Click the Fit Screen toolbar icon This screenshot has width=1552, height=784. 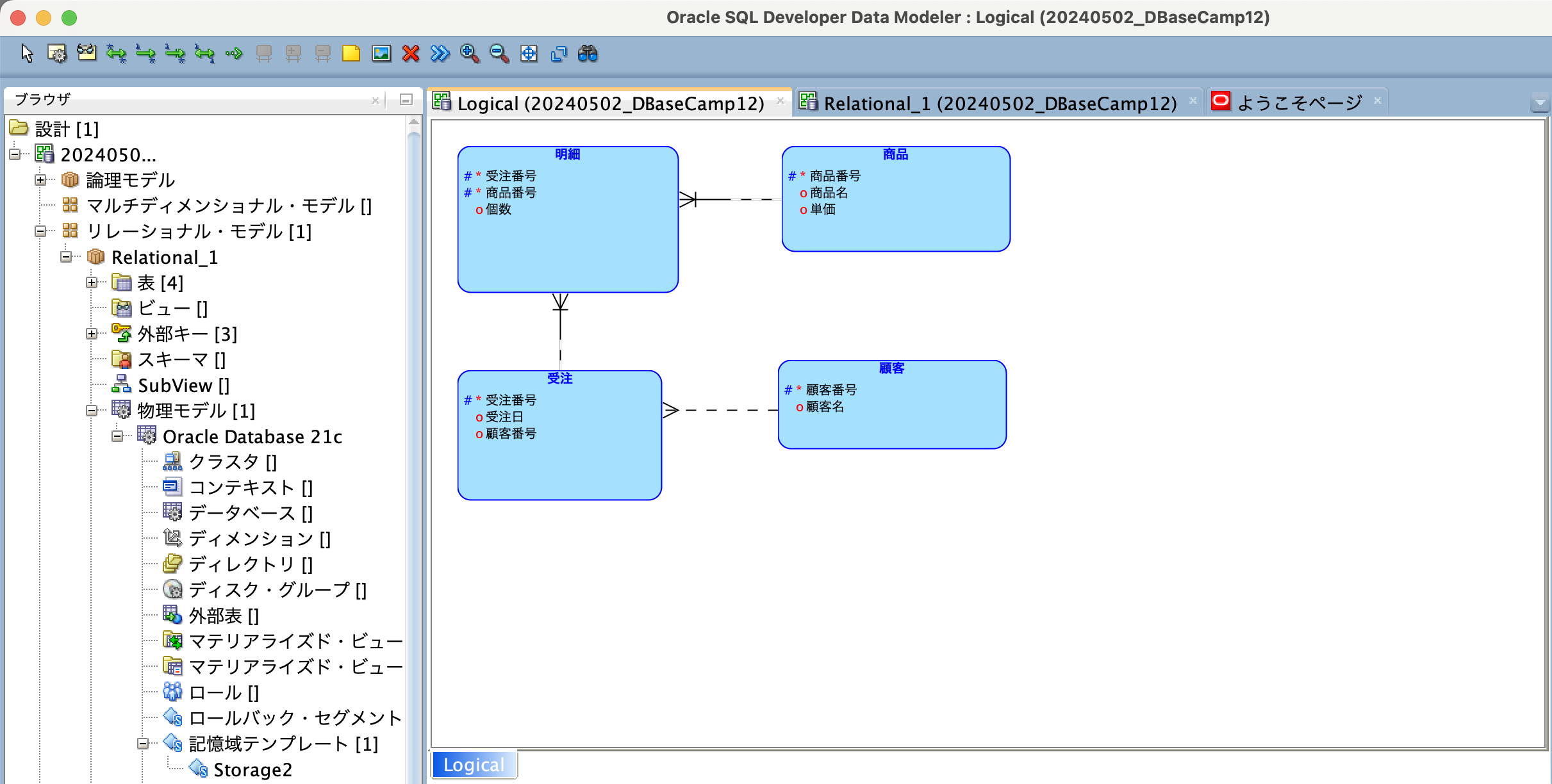(529, 53)
